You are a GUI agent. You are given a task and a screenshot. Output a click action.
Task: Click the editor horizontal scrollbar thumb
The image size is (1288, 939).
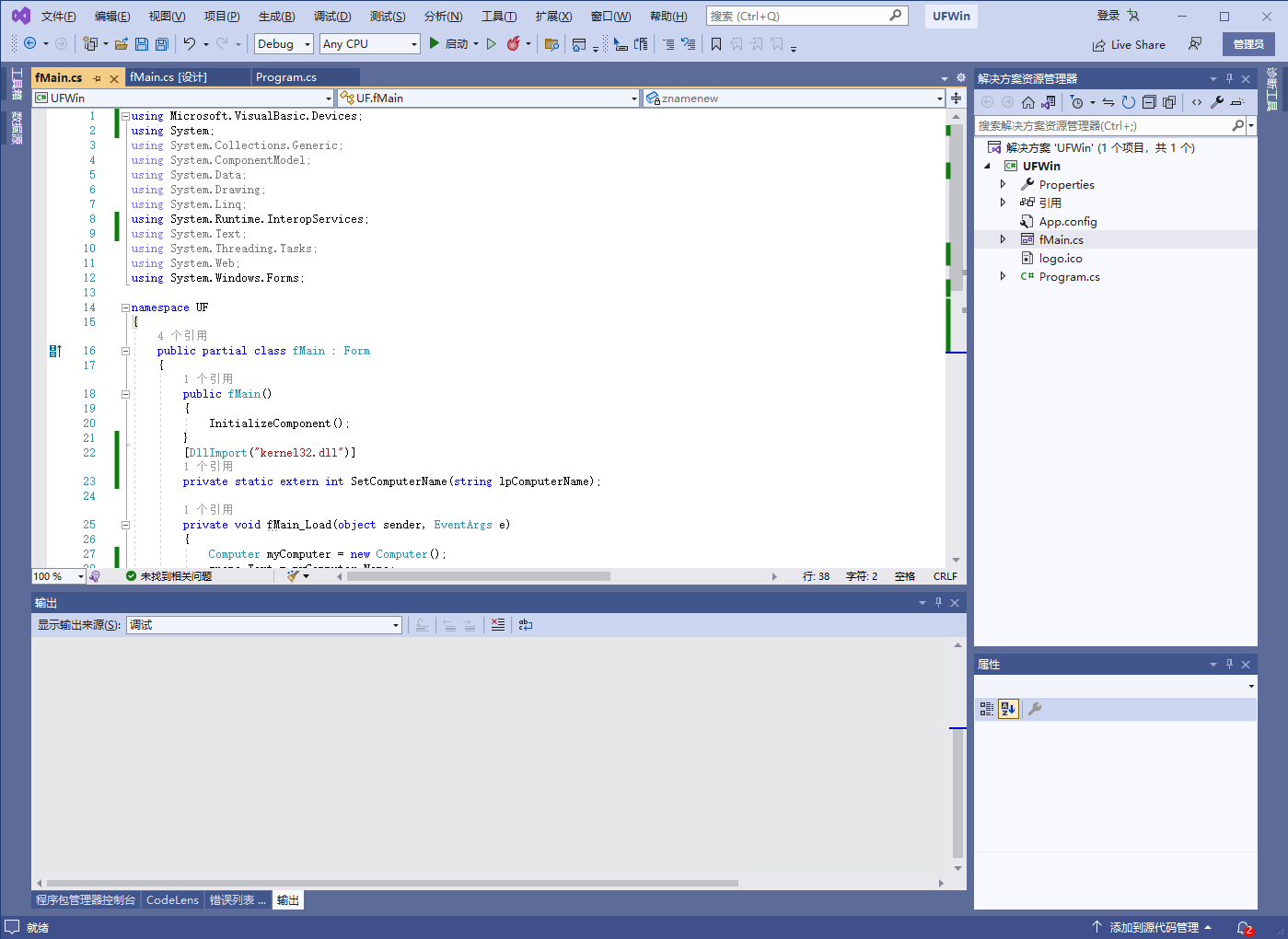coord(479,576)
